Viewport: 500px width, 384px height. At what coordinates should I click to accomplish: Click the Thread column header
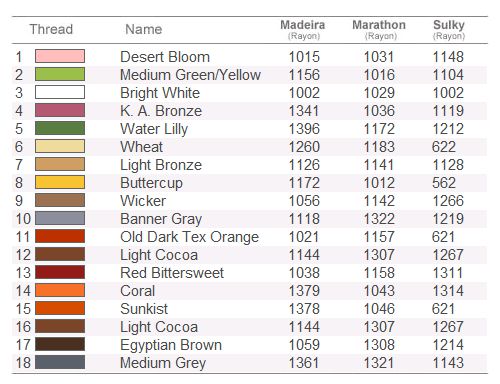pos(51,29)
